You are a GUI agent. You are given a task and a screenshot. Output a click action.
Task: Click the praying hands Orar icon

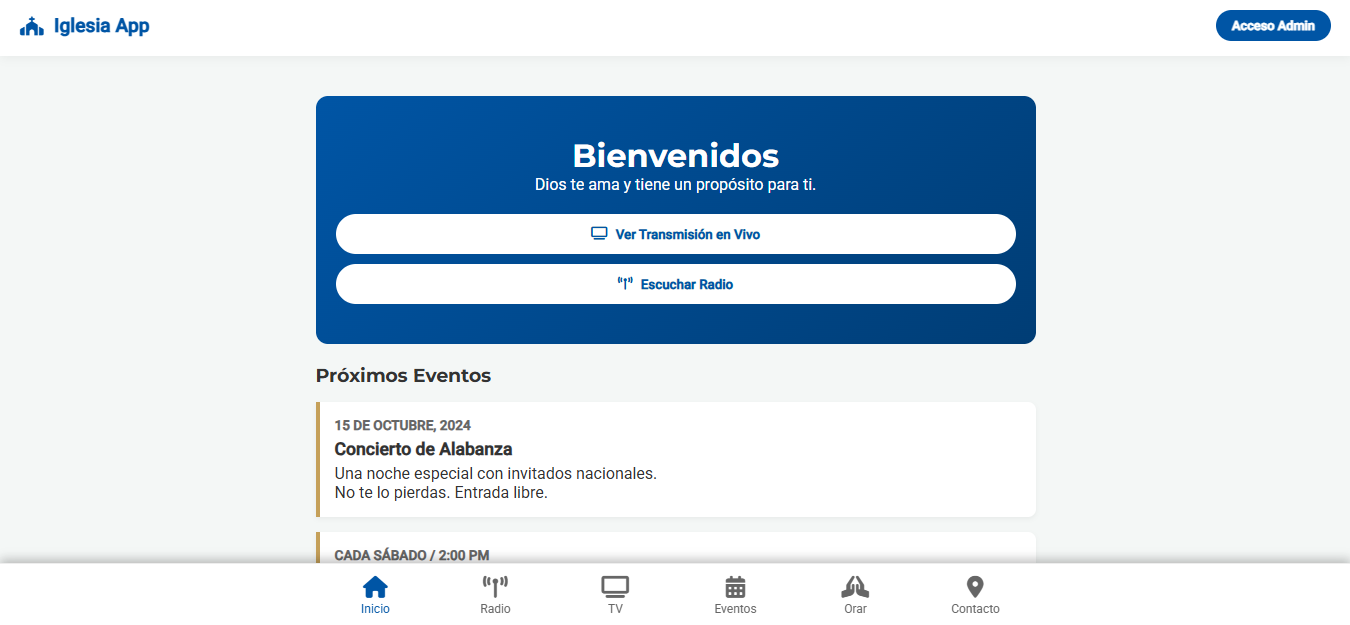coord(855,587)
